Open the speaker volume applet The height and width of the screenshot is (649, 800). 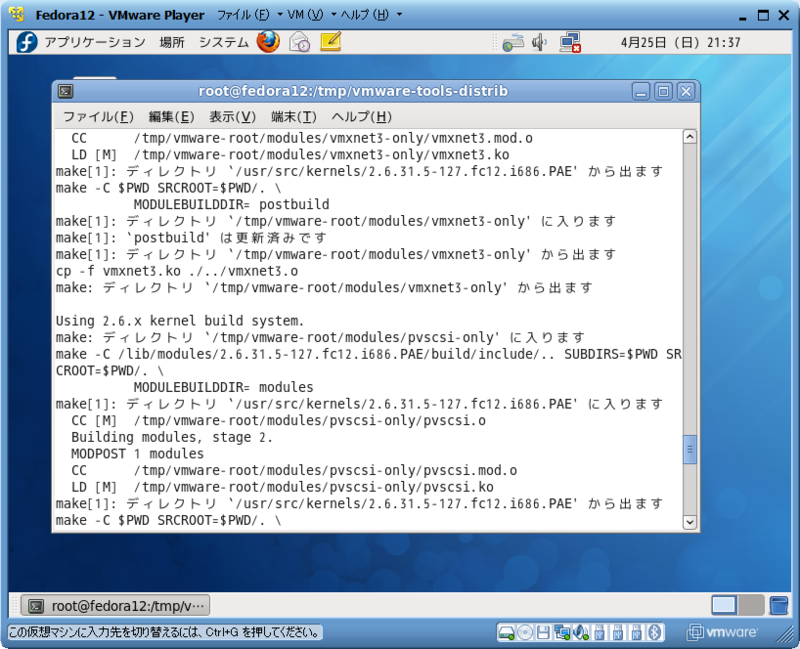tap(539, 42)
